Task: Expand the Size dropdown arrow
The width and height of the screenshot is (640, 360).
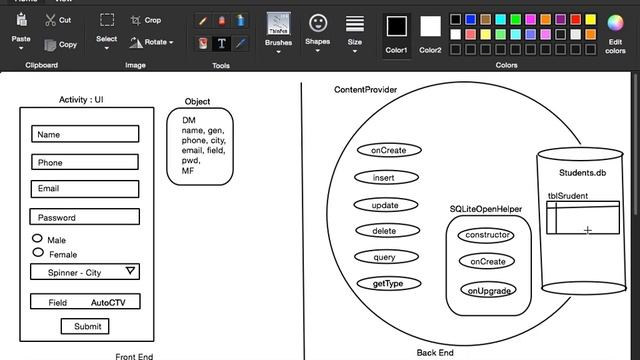Action: tap(355, 51)
